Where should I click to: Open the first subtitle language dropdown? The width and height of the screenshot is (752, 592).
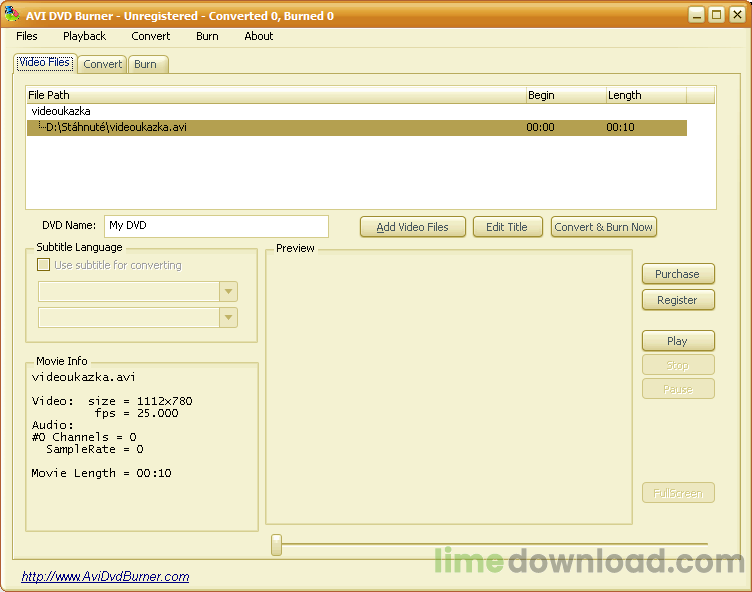click(x=229, y=292)
